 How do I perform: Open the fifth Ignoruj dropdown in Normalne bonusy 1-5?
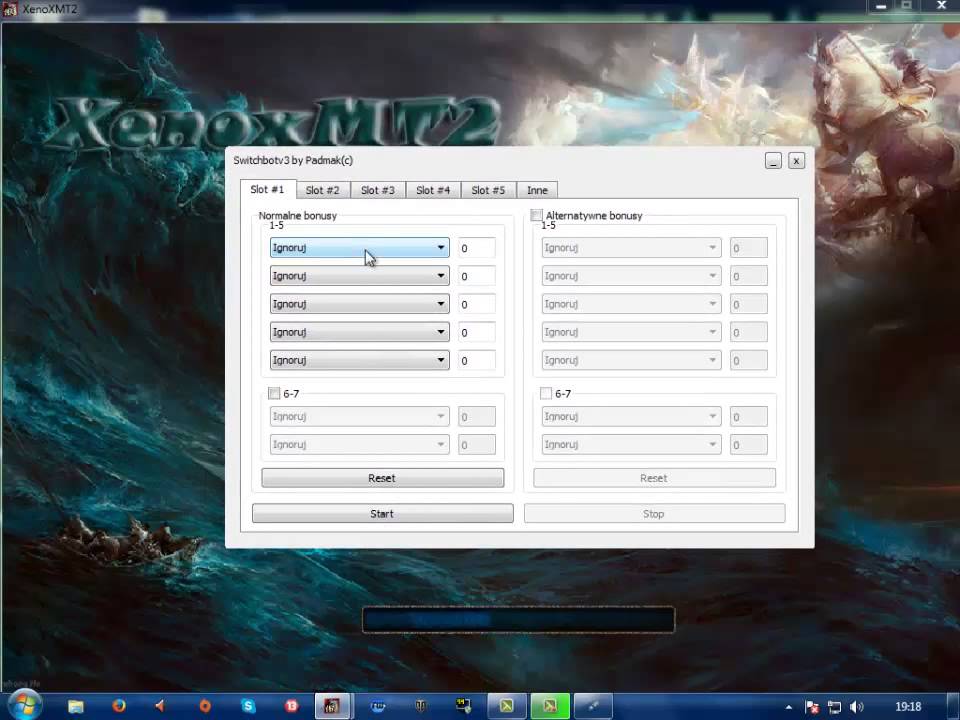[359, 360]
